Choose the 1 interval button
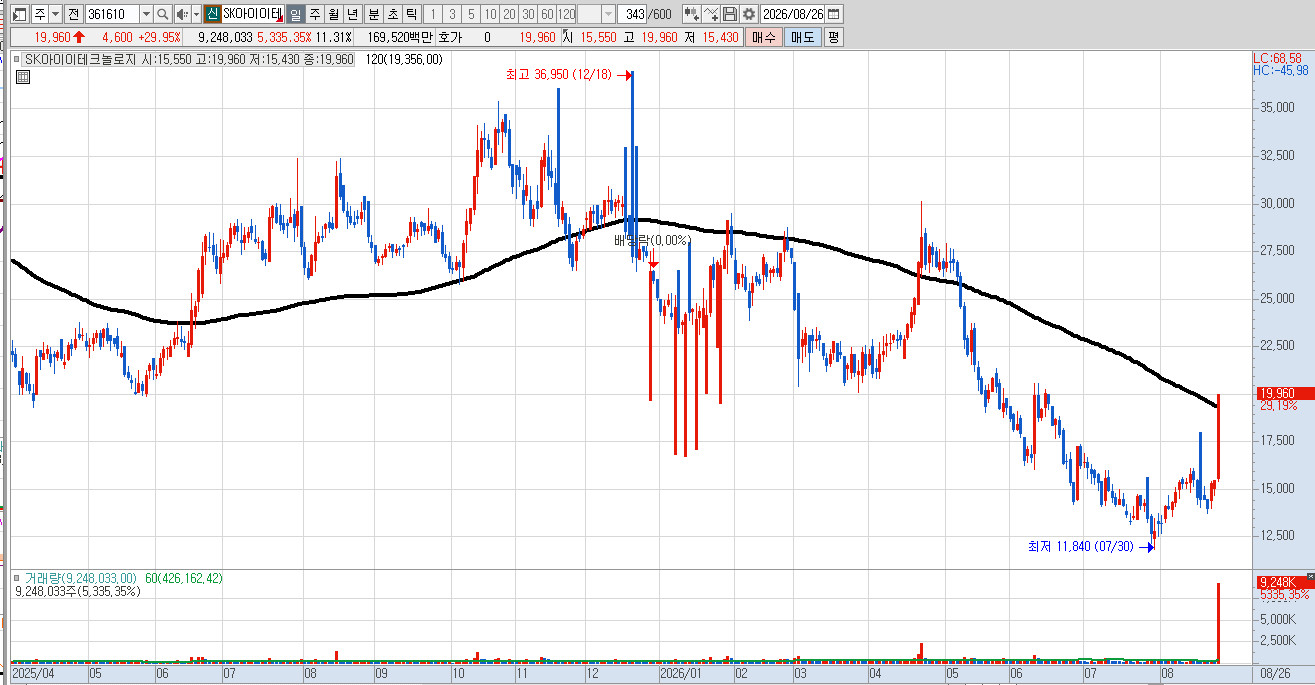 [433, 14]
